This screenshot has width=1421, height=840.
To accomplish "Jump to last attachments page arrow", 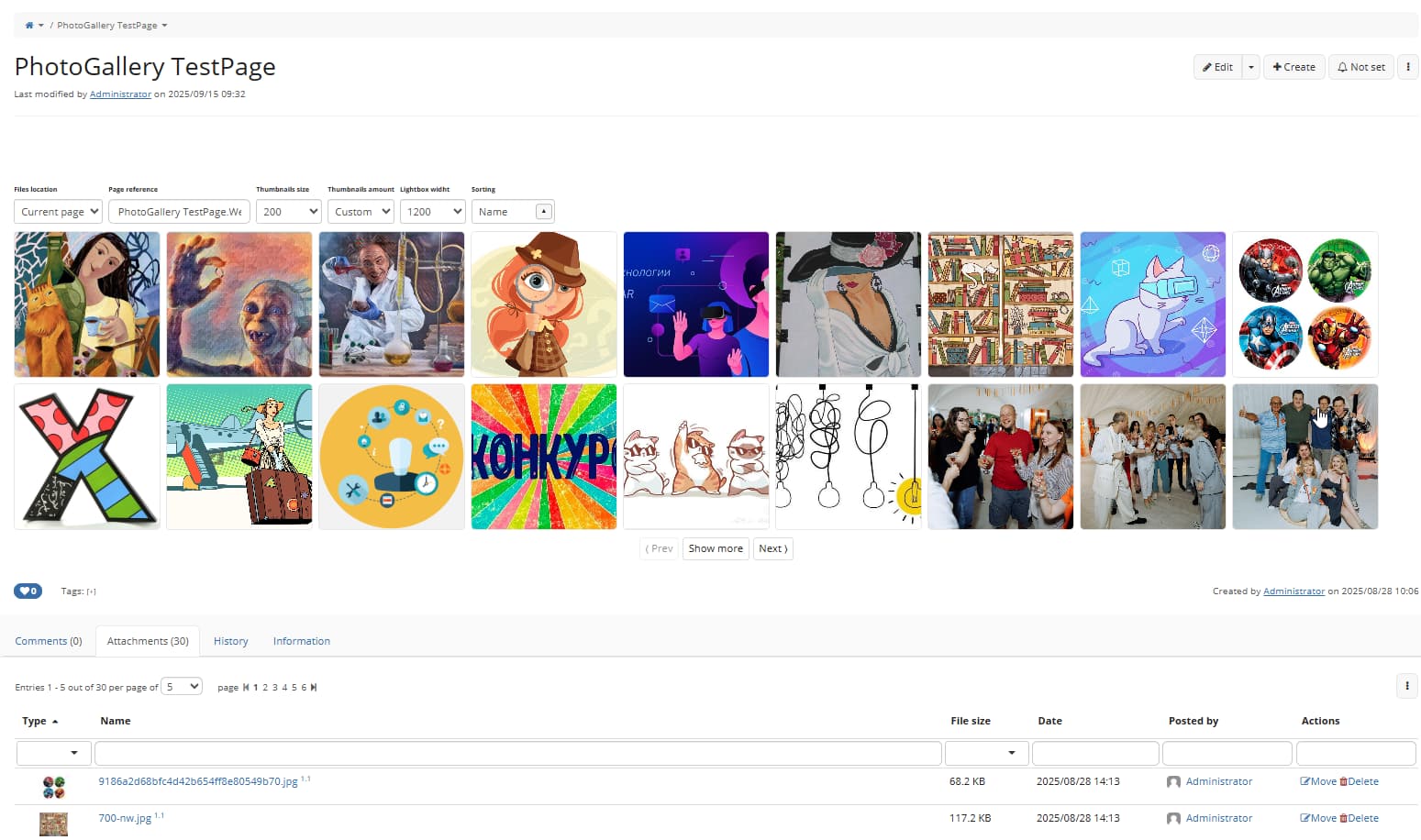I will [x=314, y=688].
